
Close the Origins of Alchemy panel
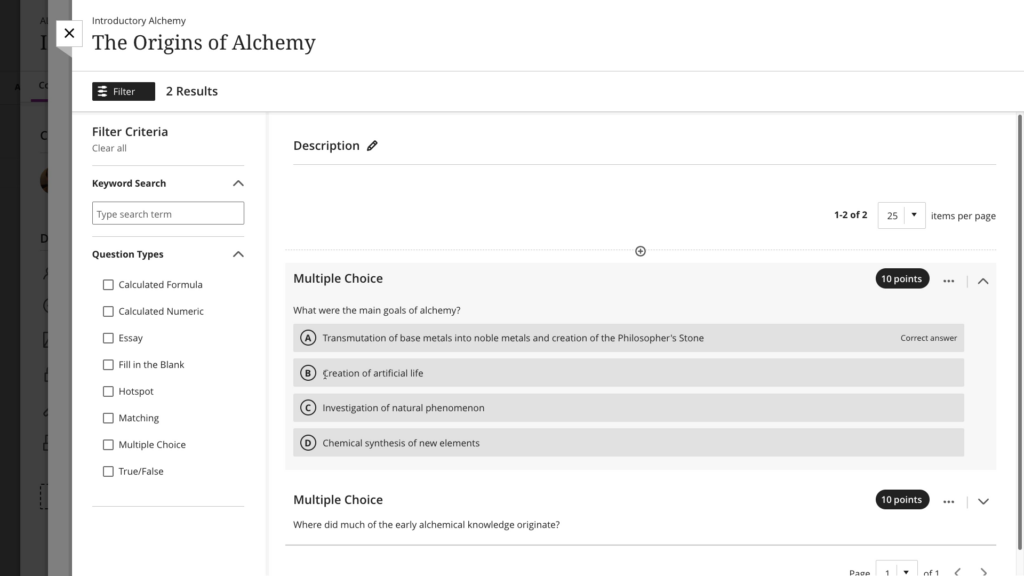69,33
